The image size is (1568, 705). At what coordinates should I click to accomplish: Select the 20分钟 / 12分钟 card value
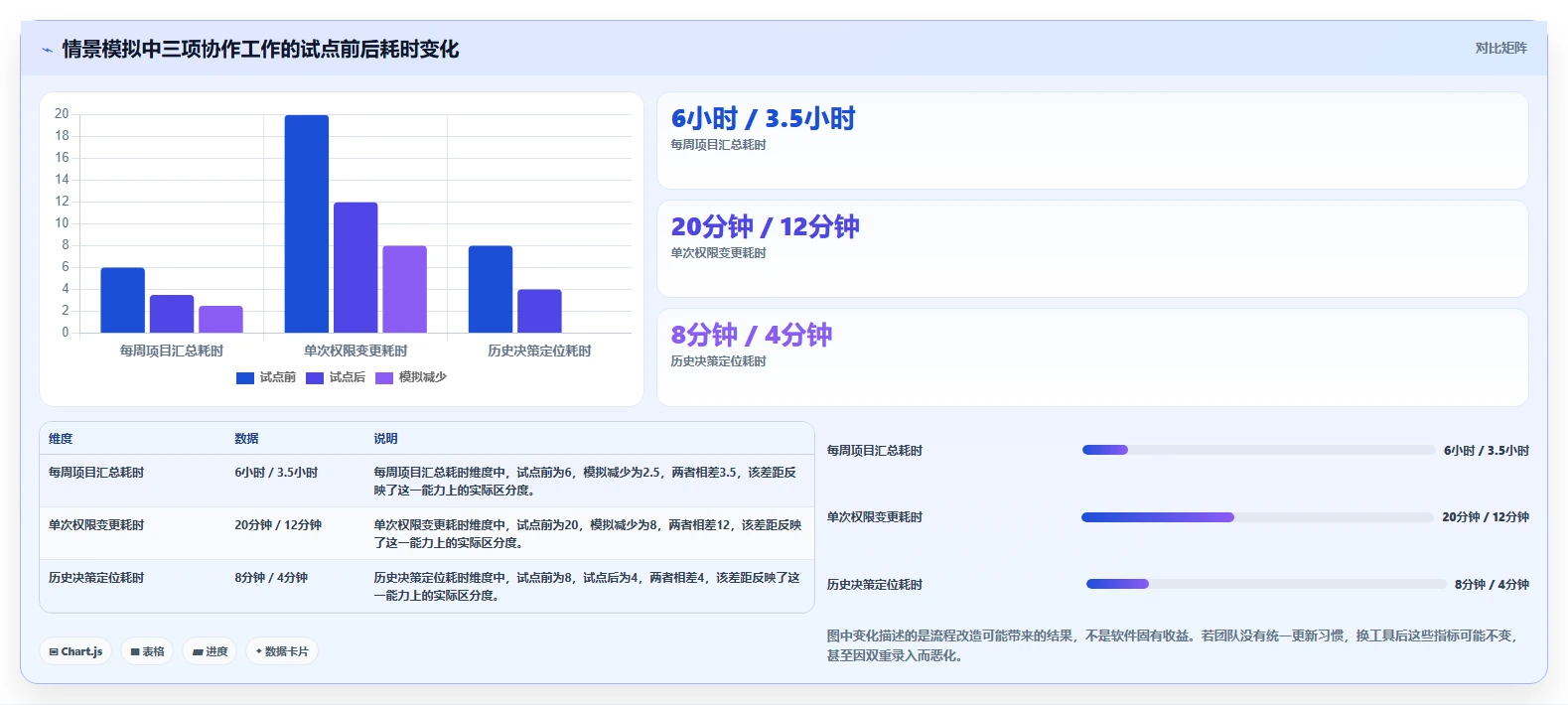pyautogui.click(x=765, y=227)
